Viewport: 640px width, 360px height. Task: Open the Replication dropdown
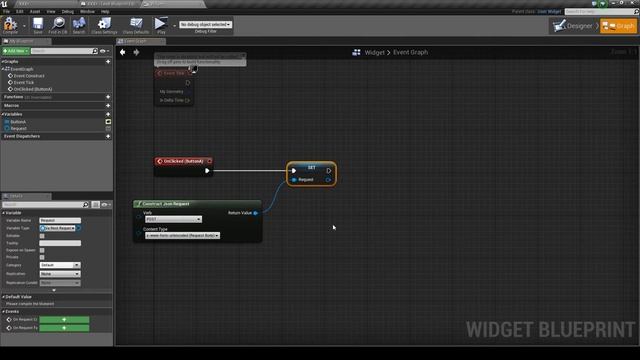tap(60, 274)
